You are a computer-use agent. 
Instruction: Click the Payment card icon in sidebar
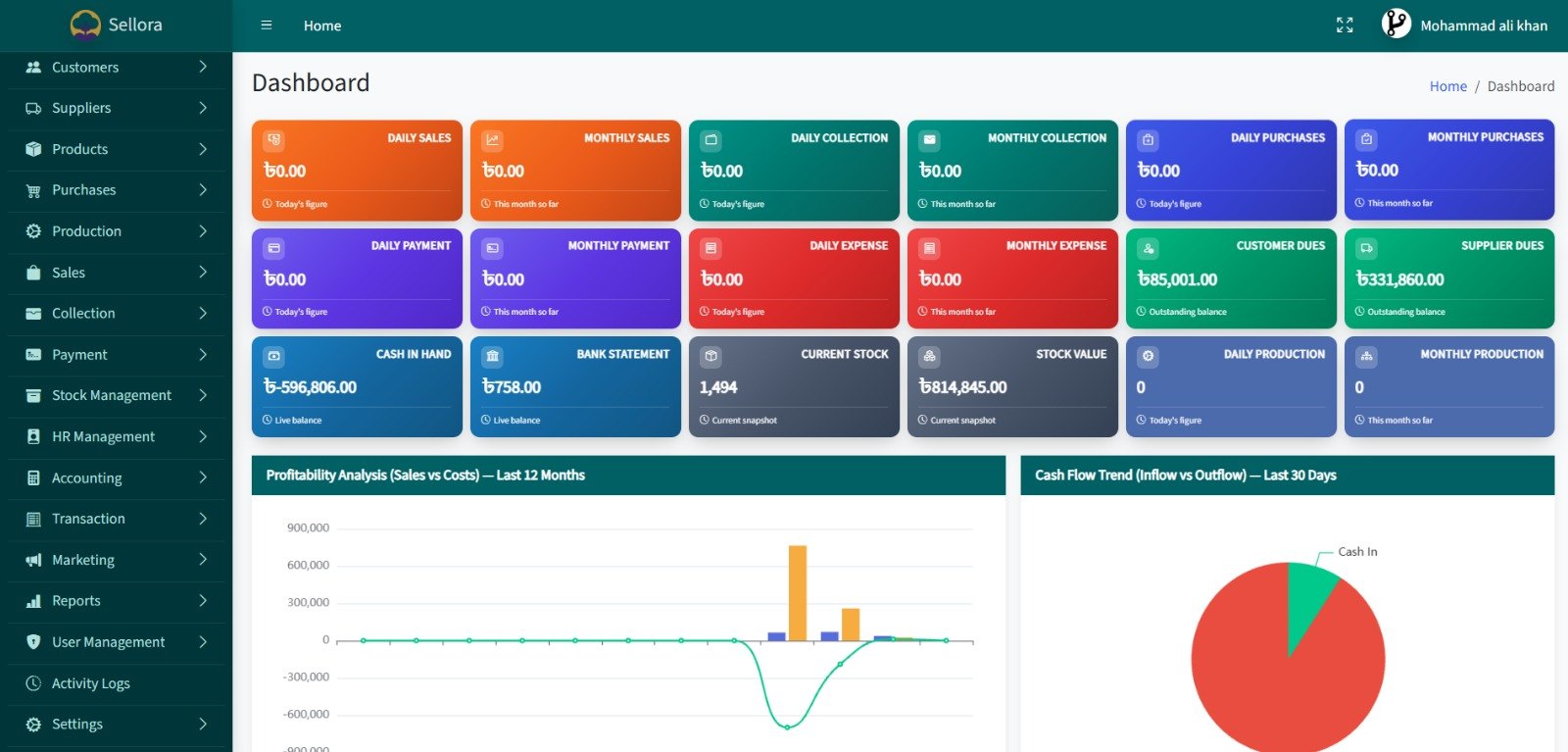coord(33,355)
